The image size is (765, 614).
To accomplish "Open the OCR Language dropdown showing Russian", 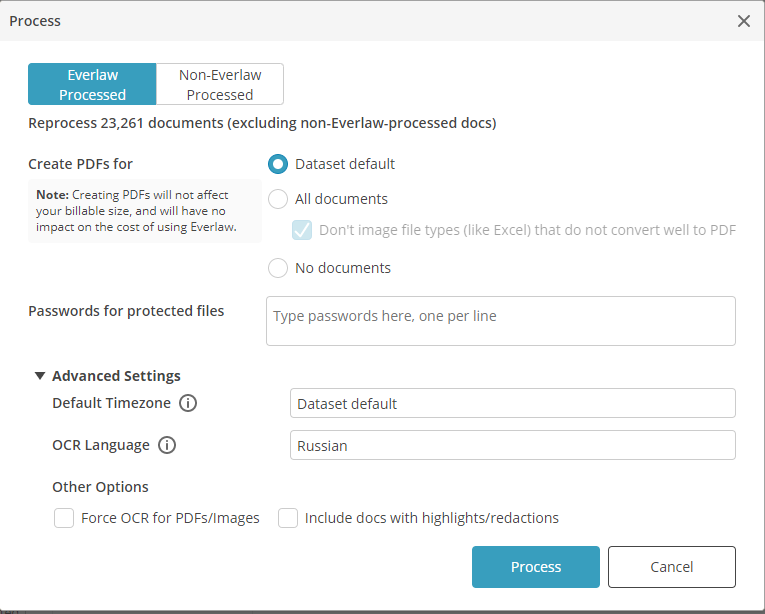I will (512, 445).
